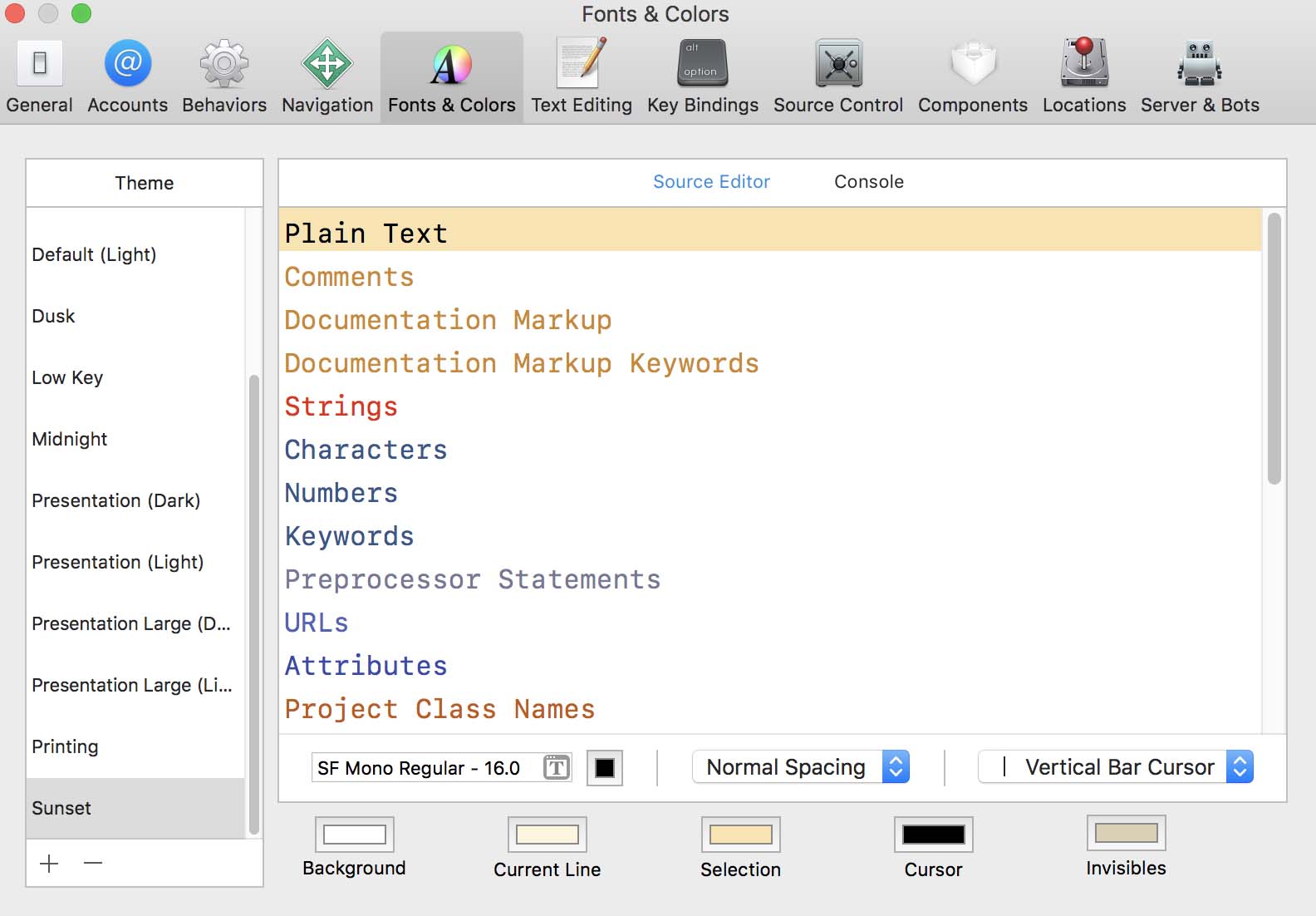Image resolution: width=1316 pixels, height=916 pixels.
Task: Remove selected theme with minus button
Action: pyautogui.click(x=93, y=864)
